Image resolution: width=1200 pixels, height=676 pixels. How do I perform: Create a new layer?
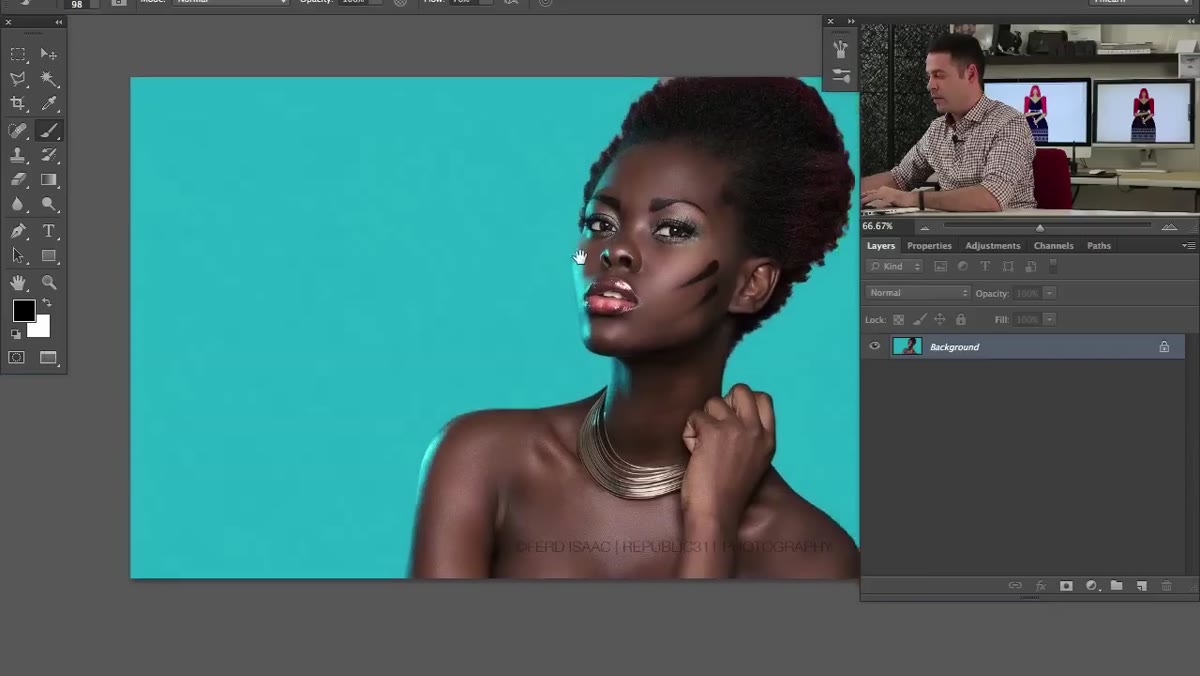click(x=1141, y=586)
